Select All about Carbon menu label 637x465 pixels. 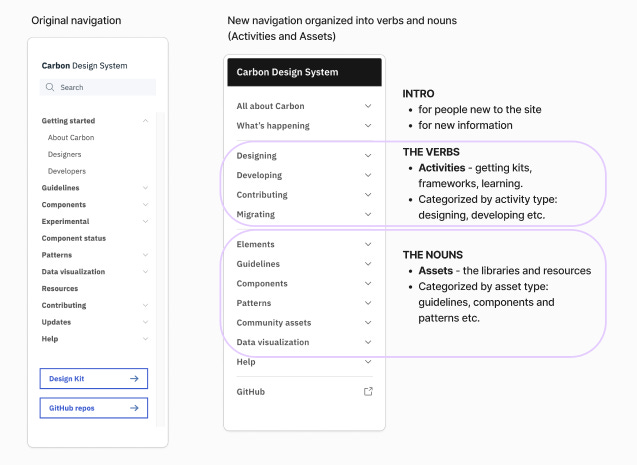coord(271,106)
